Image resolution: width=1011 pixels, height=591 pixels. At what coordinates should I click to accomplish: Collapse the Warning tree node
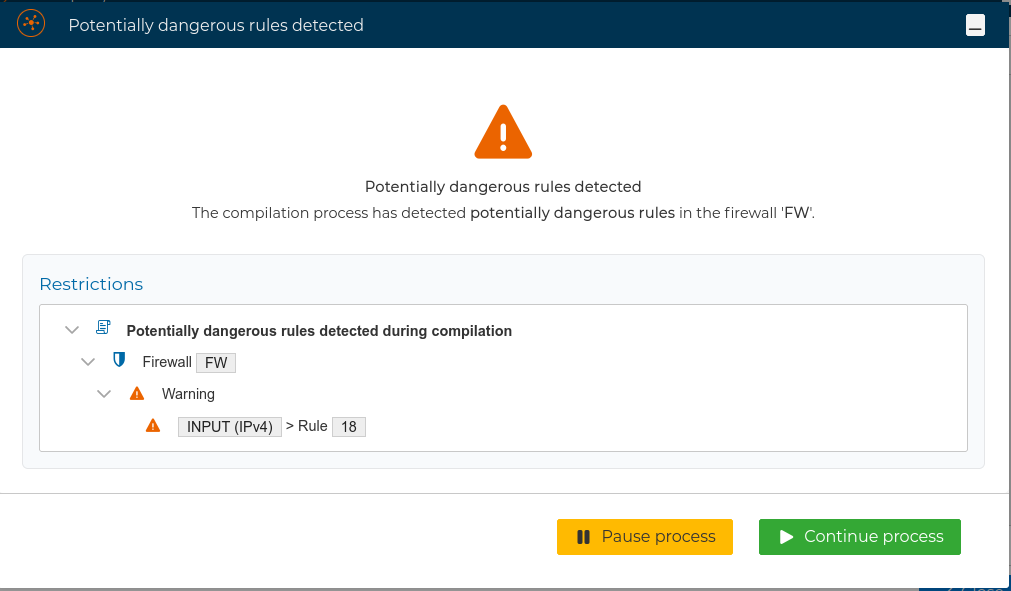click(104, 393)
